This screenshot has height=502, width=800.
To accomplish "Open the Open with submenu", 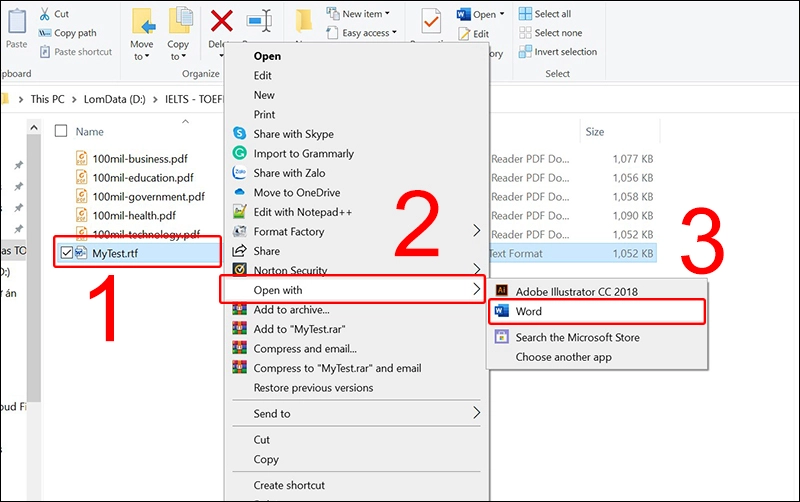I will pyautogui.click(x=352, y=290).
